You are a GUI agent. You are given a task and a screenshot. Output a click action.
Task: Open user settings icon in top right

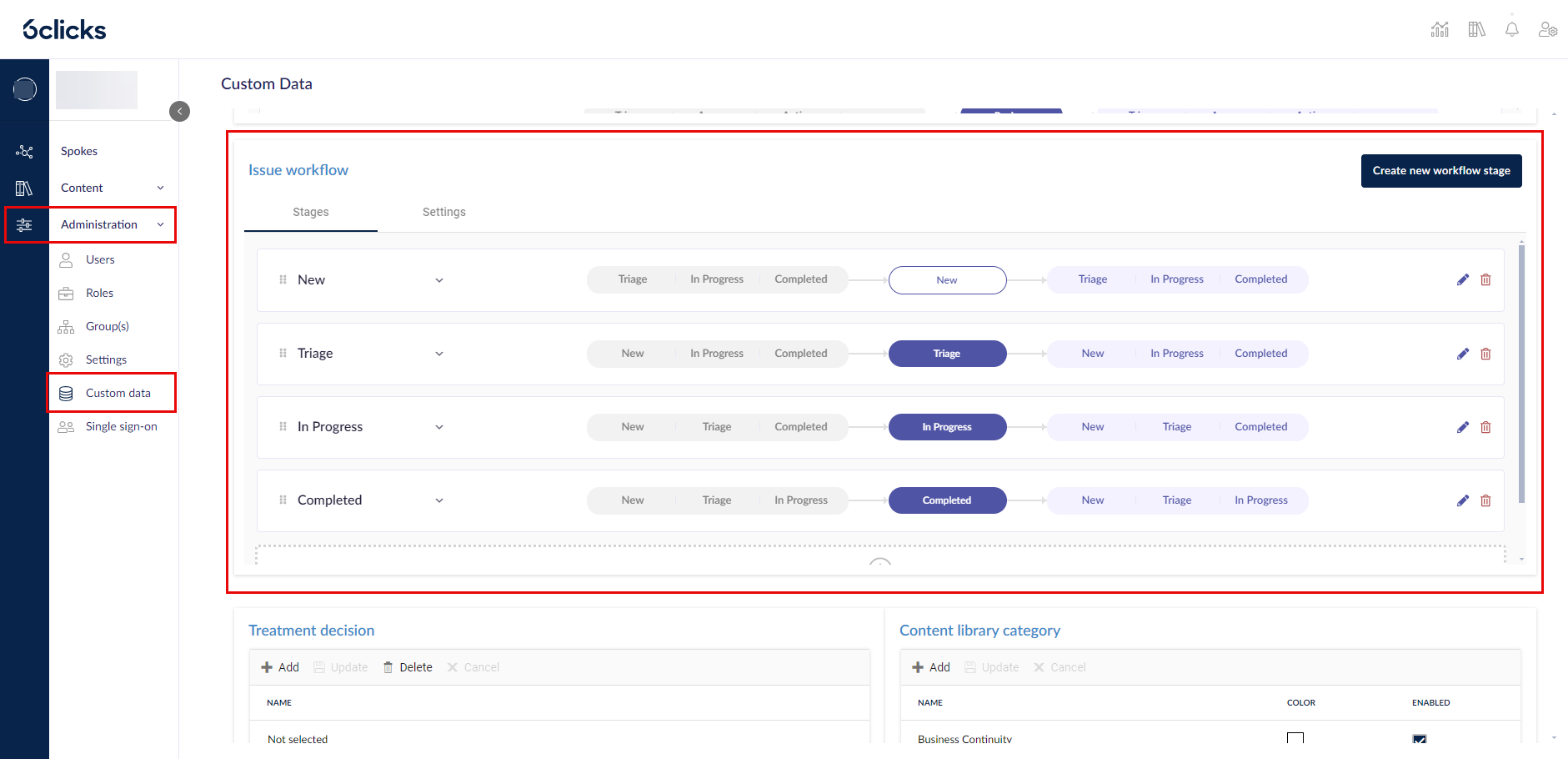point(1547,30)
